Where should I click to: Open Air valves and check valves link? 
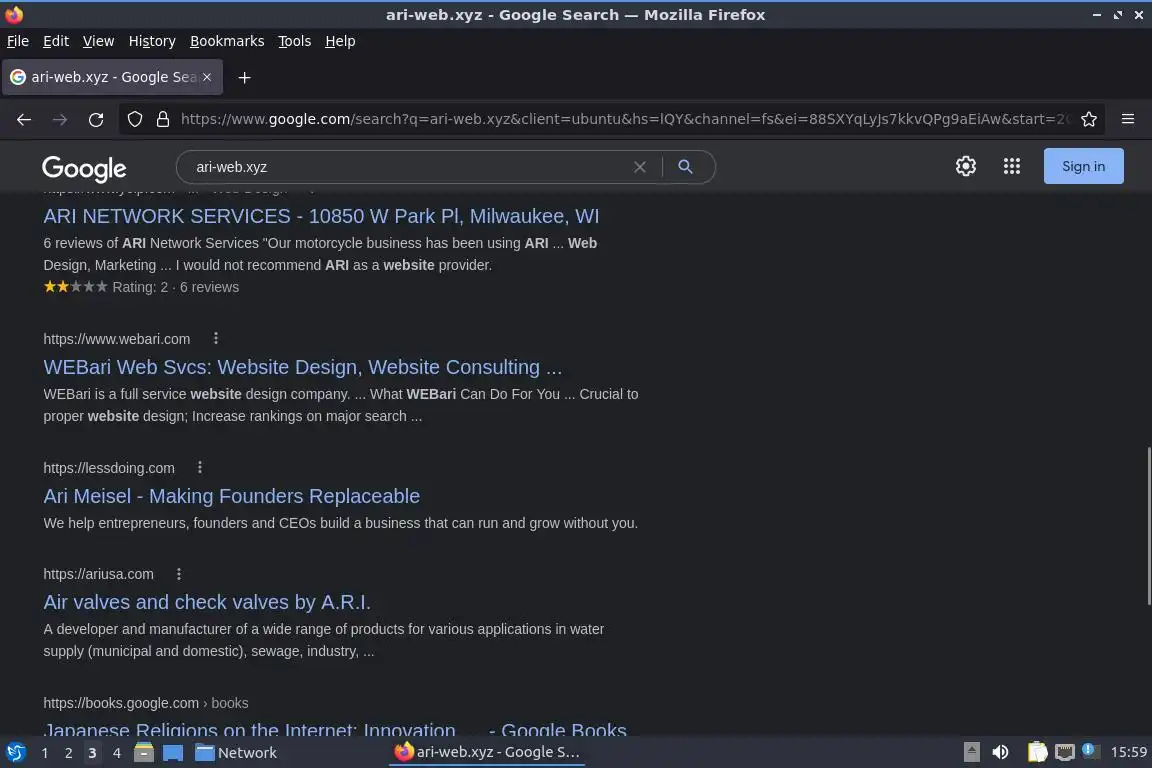(207, 602)
